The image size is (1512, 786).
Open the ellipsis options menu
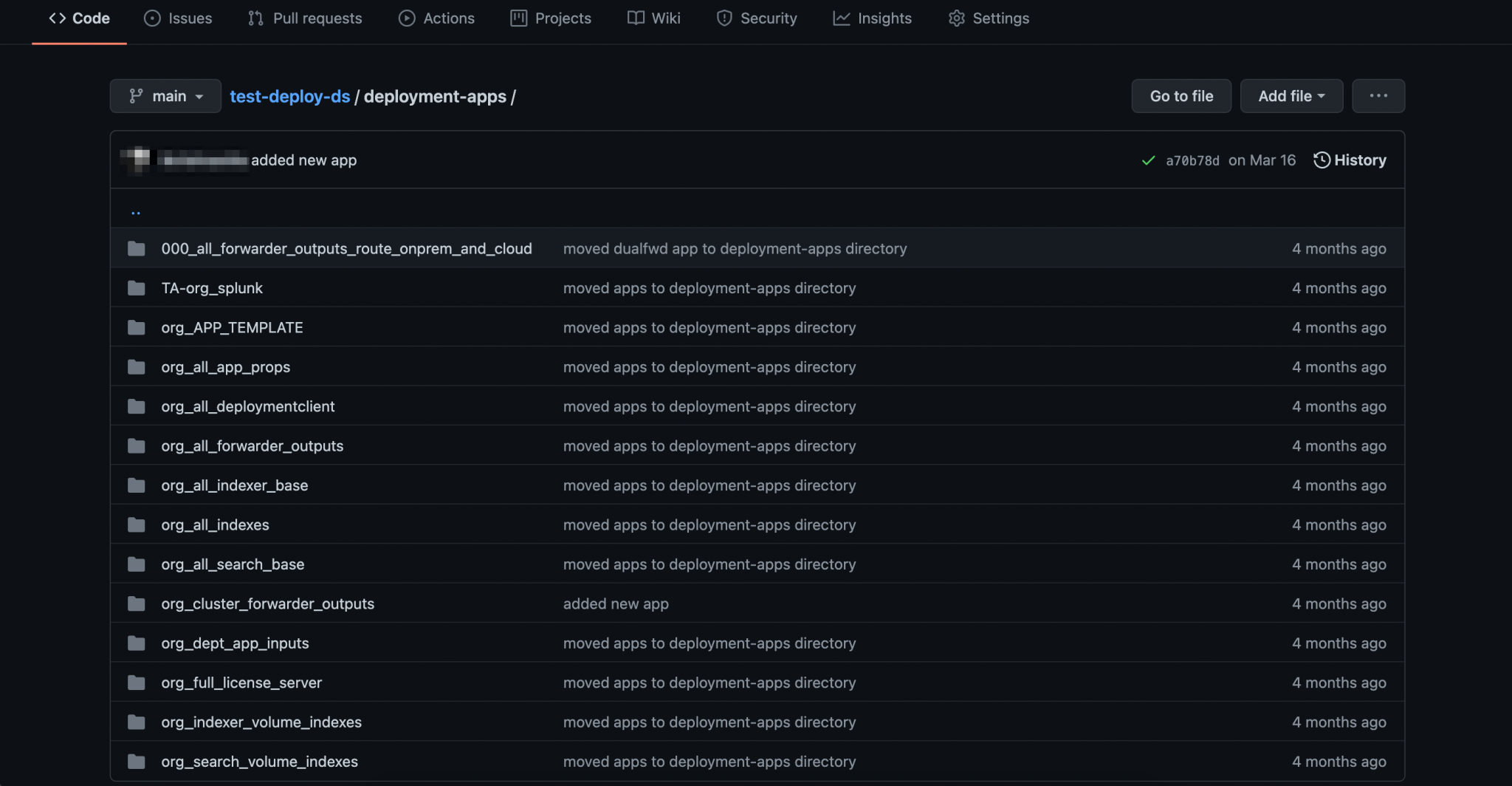1378,96
